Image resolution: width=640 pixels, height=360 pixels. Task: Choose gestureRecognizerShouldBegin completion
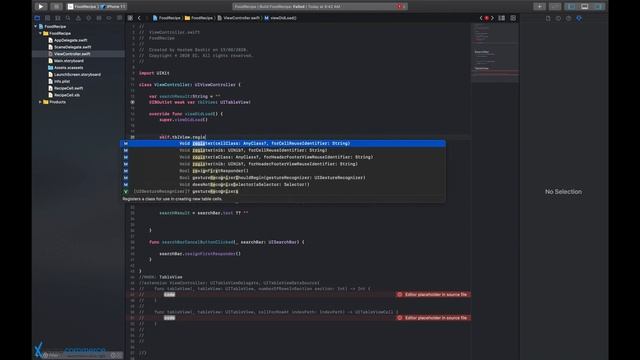pyautogui.click(x=282, y=178)
